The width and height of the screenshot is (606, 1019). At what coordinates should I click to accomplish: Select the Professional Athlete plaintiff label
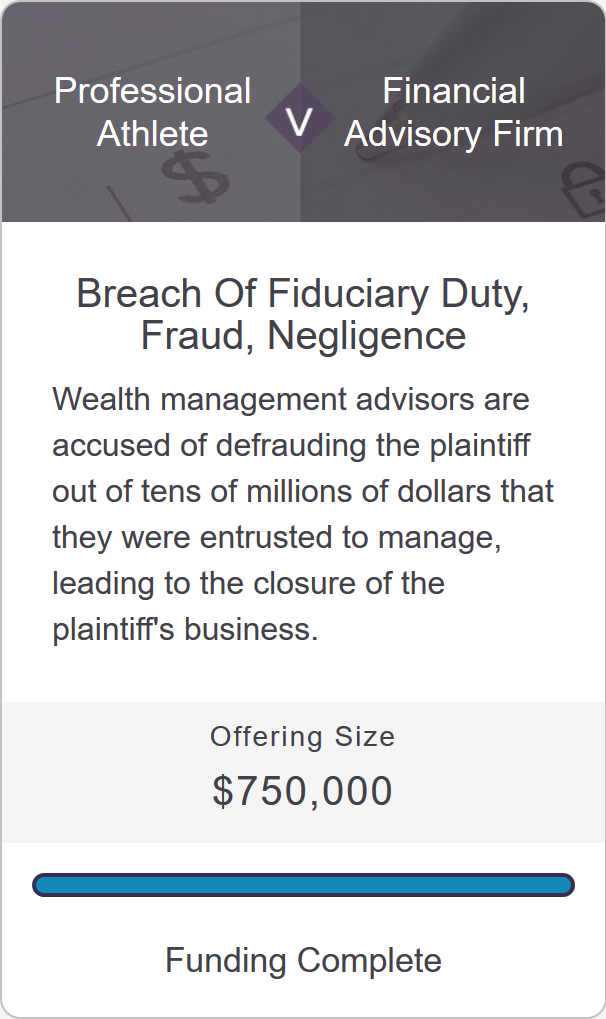click(x=153, y=112)
